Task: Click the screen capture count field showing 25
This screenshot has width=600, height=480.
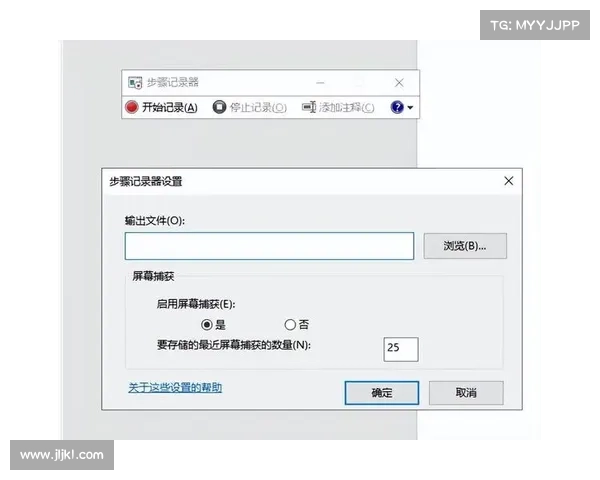Action: [x=401, y=349]
